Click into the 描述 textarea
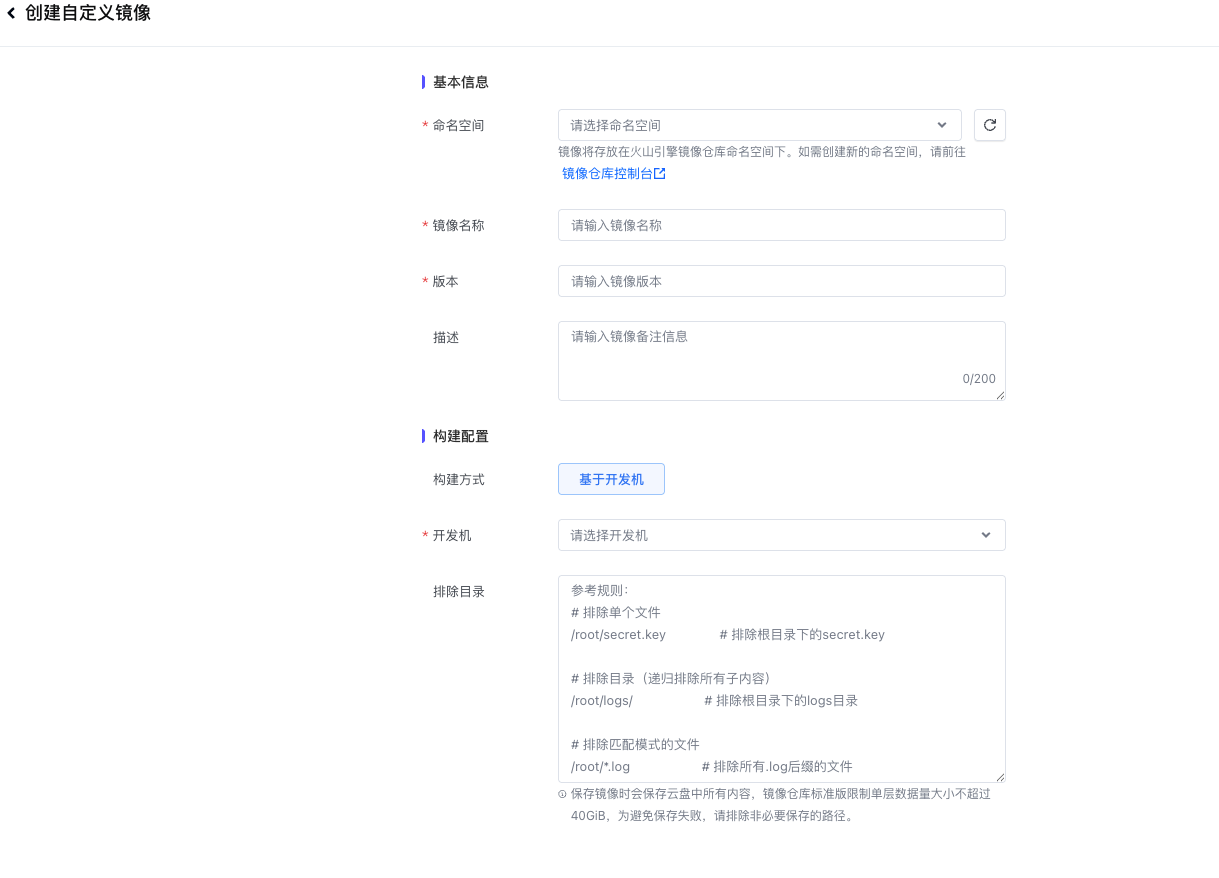The height and width of the screenshot is (878, 1219). (x=781, y=361)
